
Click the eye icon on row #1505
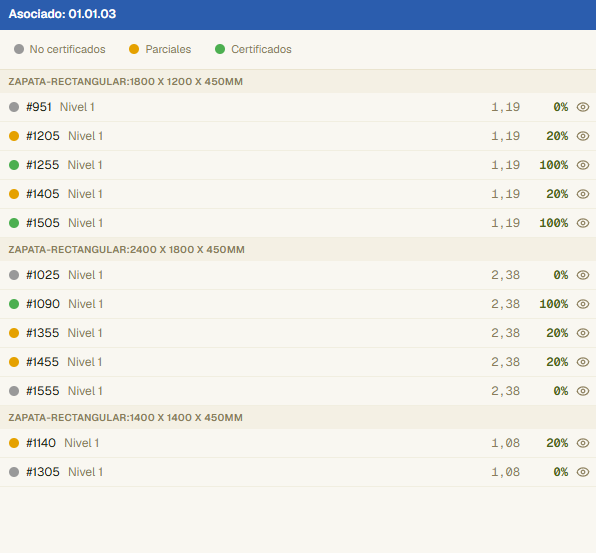coord(583,223)
